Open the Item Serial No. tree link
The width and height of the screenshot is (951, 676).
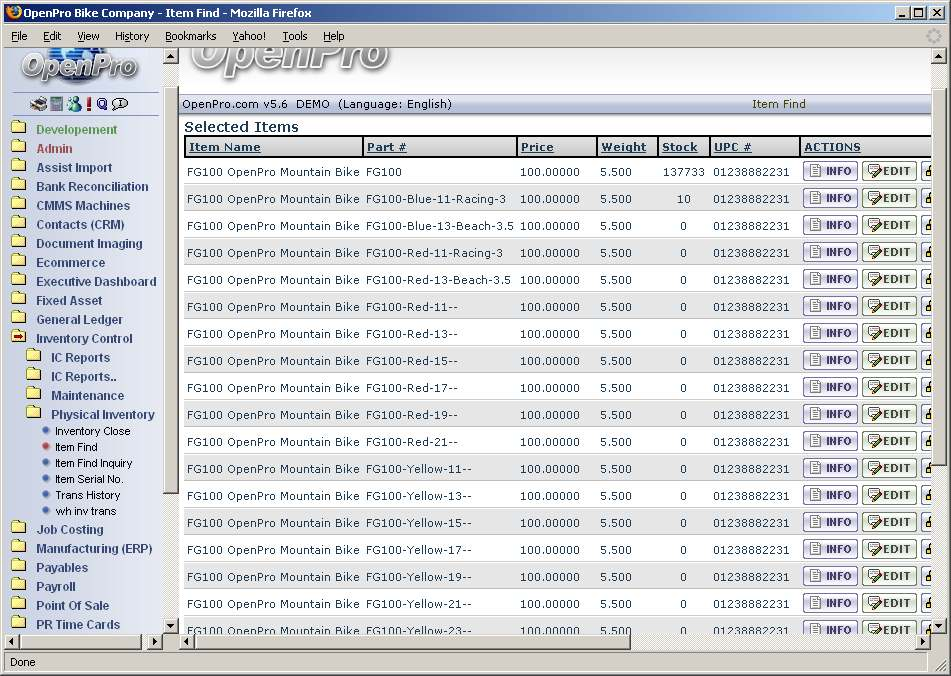(x=88, y=479)
